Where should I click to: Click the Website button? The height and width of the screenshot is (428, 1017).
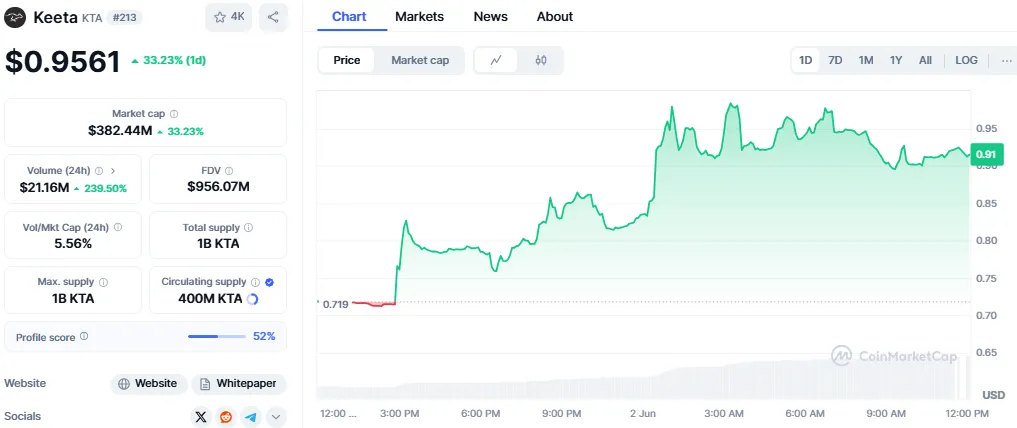[147, 383]
